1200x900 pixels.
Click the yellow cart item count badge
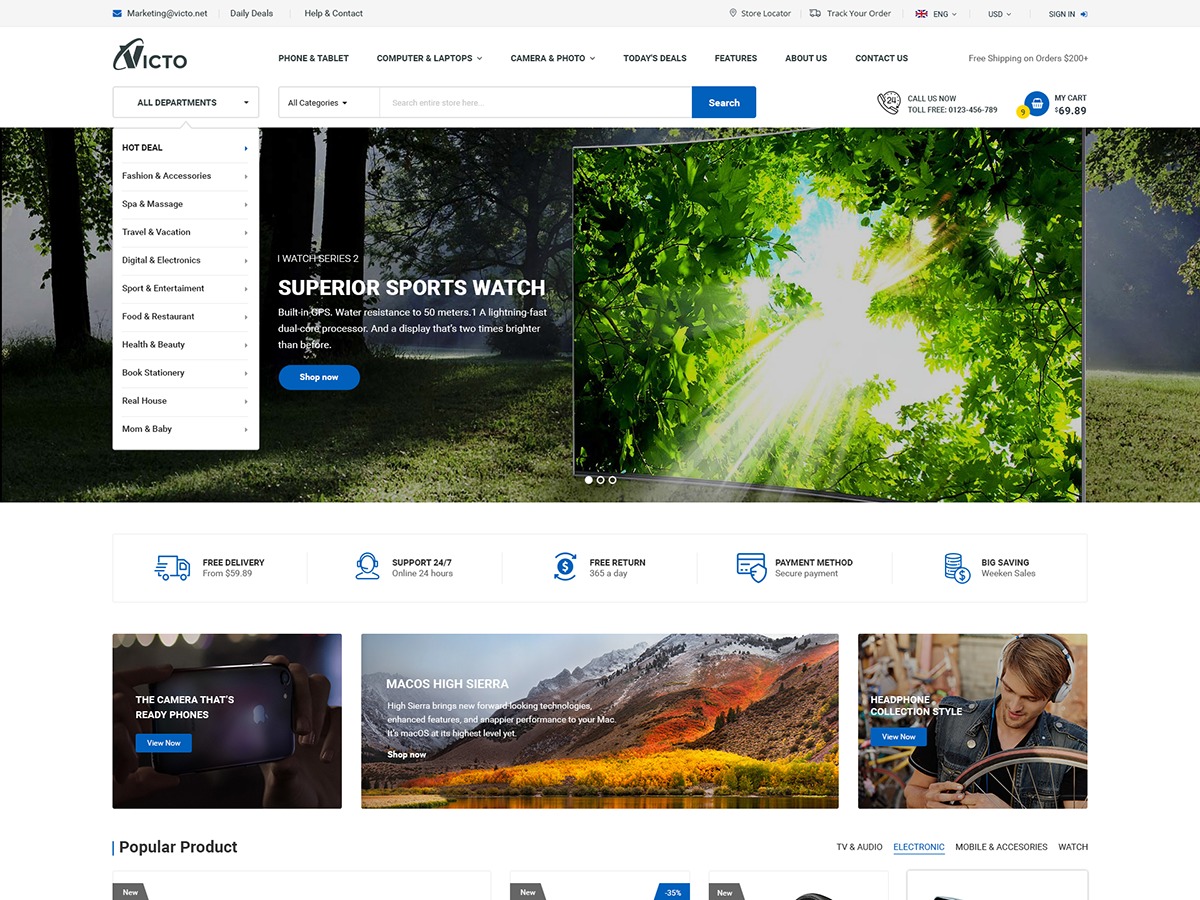pyautogui.click(x=1022, y=112)
